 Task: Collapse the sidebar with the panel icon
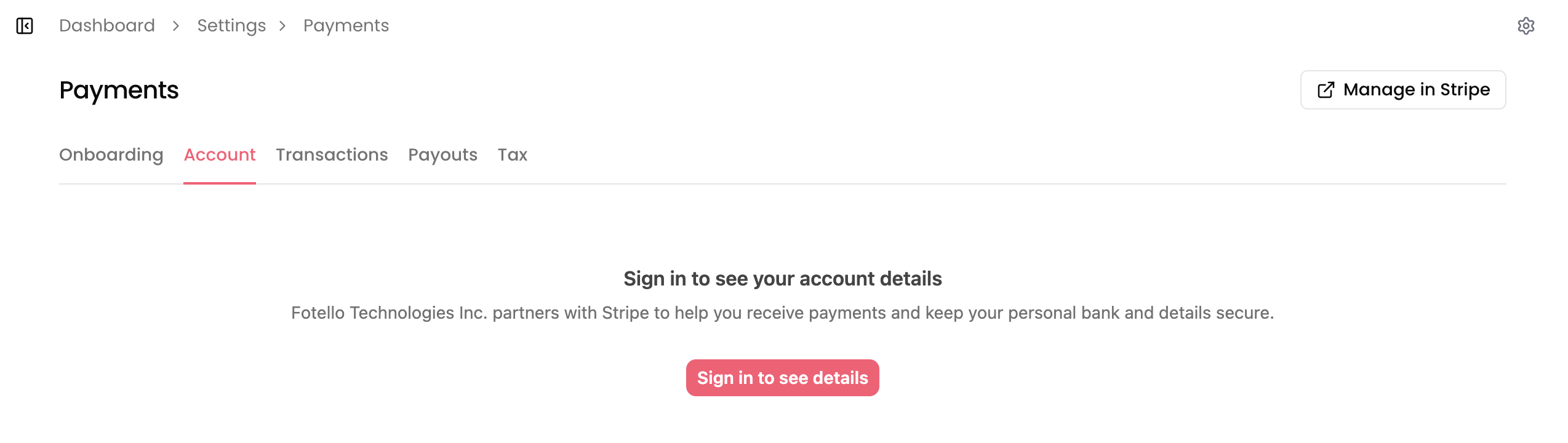(25, 26)
